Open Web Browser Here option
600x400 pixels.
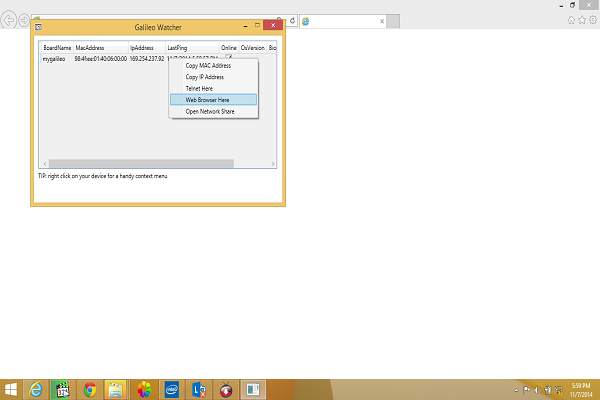click(214, 100)
